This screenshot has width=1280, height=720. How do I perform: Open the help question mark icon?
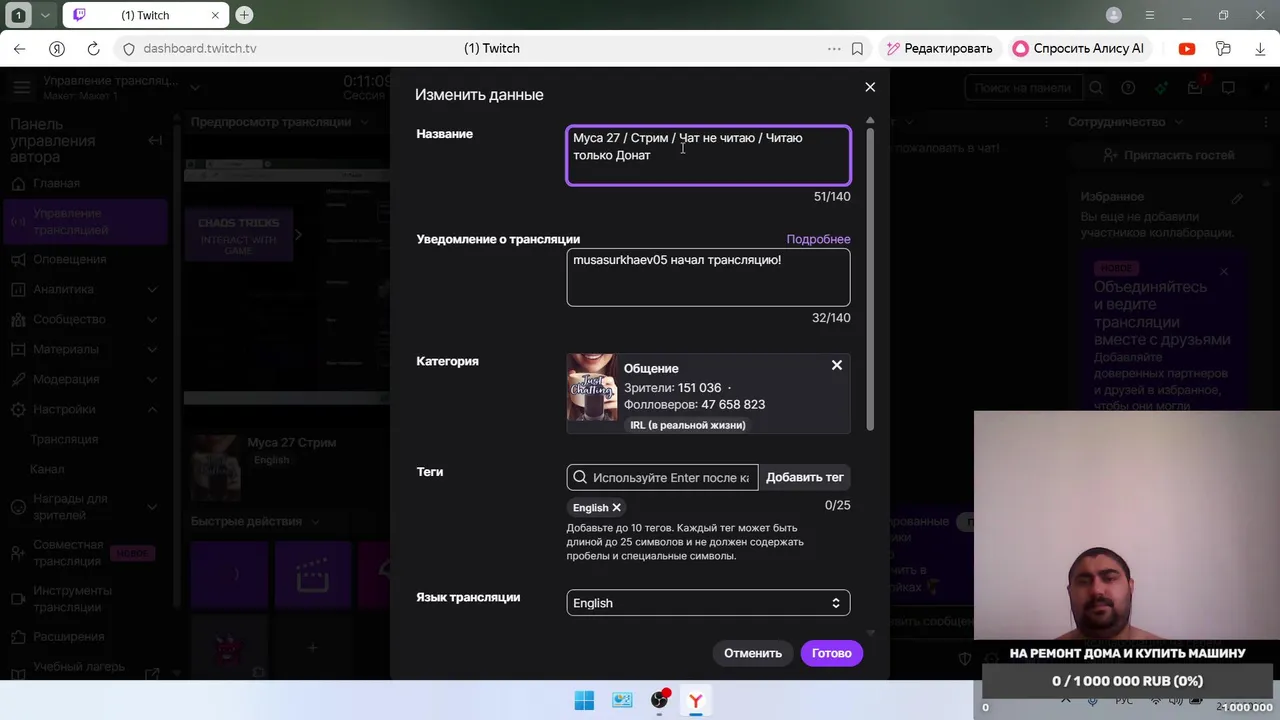click(1128, 88)
